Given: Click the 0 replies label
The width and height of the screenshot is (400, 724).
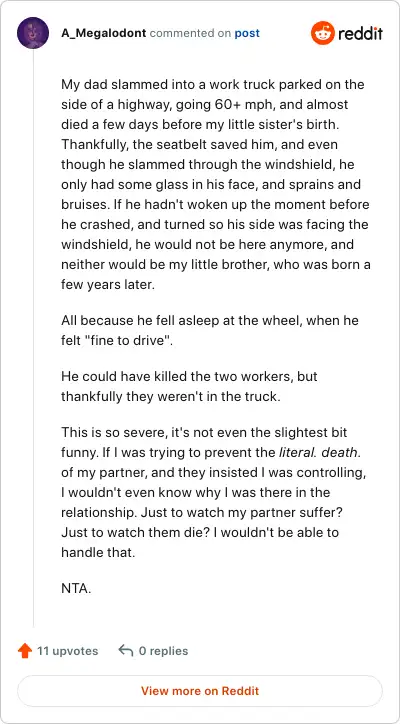Looking at the screenshot, I should (x=164, y=651).
